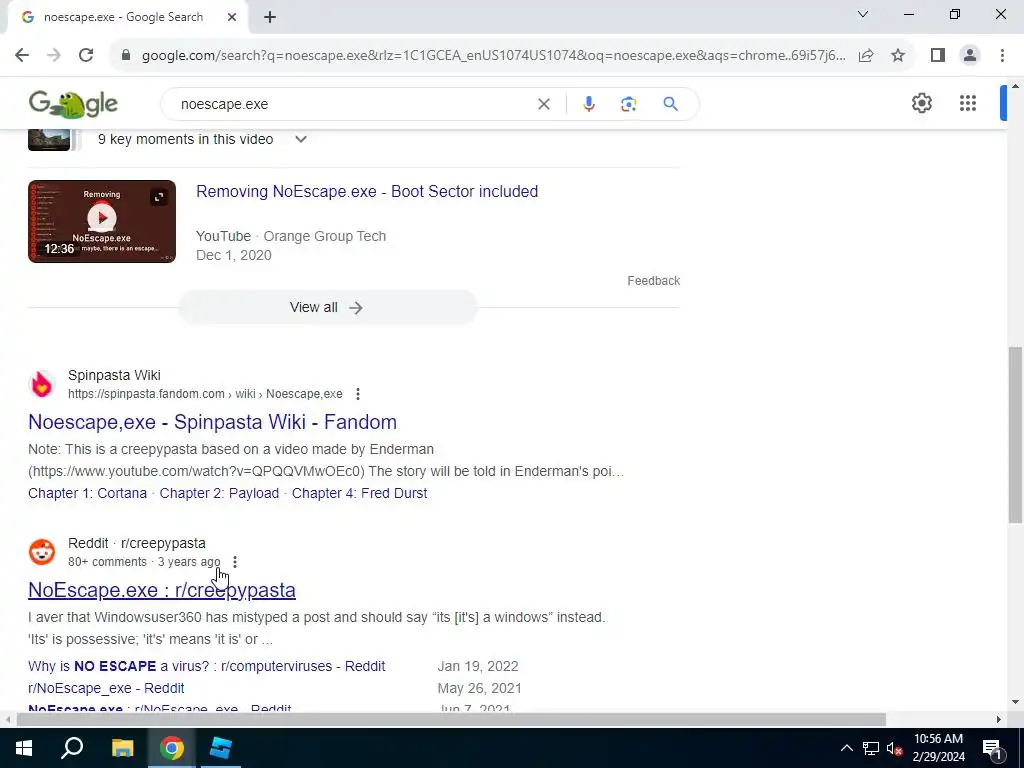Open Windows taskbar search
The image size is (1024, 768).
click(72, 748)
